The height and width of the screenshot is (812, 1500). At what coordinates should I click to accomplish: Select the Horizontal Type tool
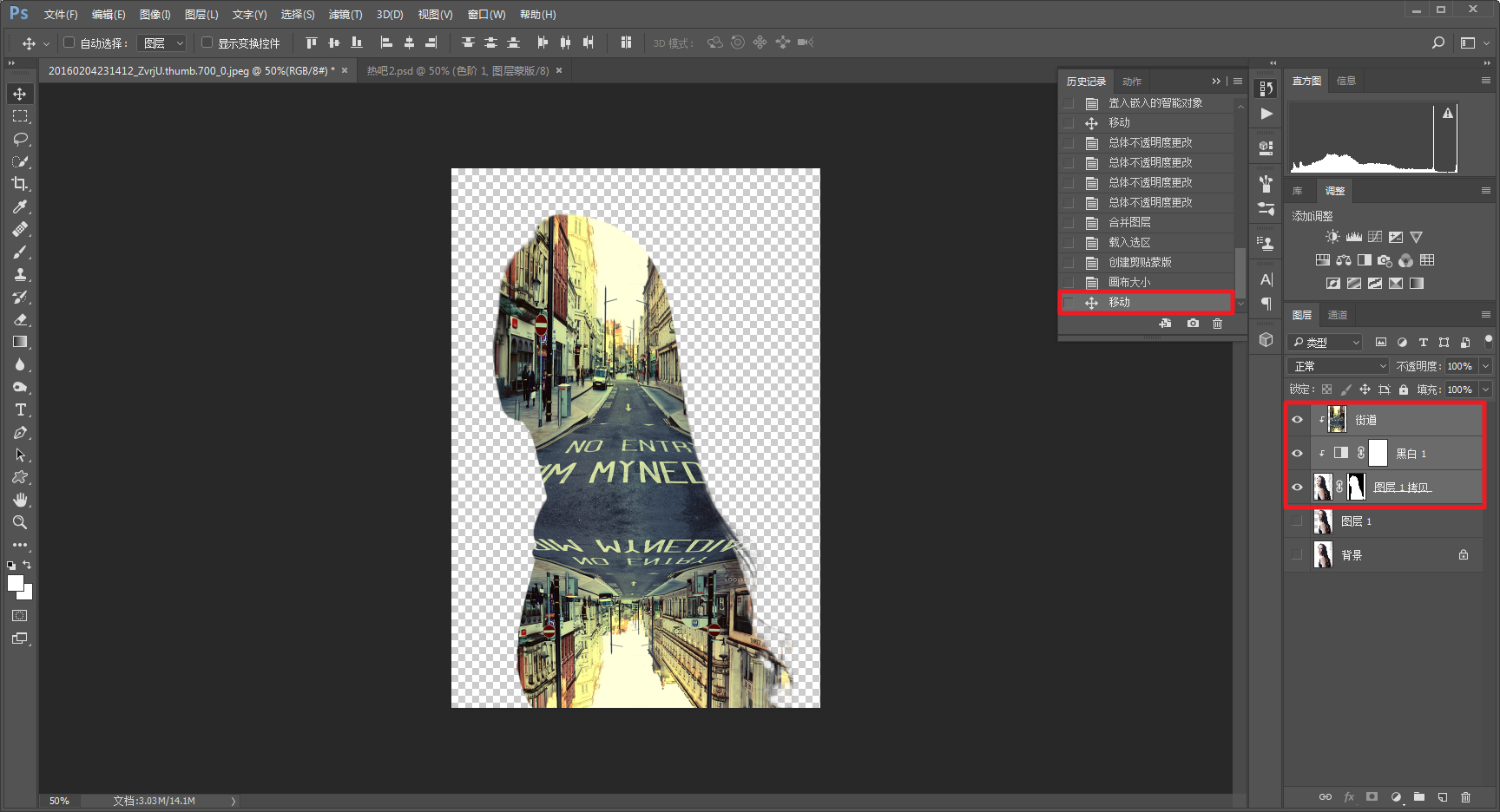point(20,409)
